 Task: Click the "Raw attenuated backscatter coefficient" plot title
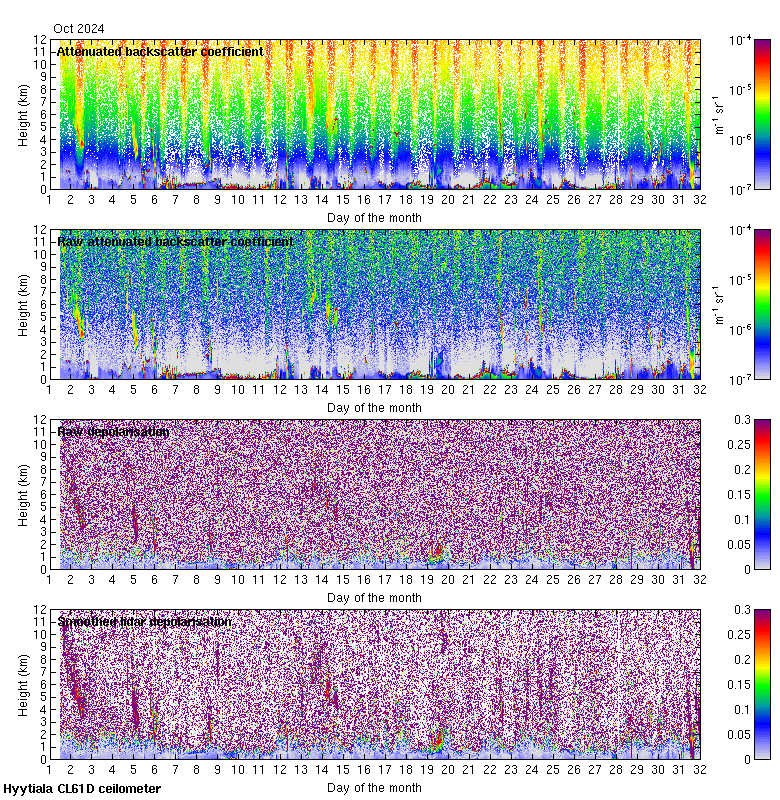(x=175, y=241)
